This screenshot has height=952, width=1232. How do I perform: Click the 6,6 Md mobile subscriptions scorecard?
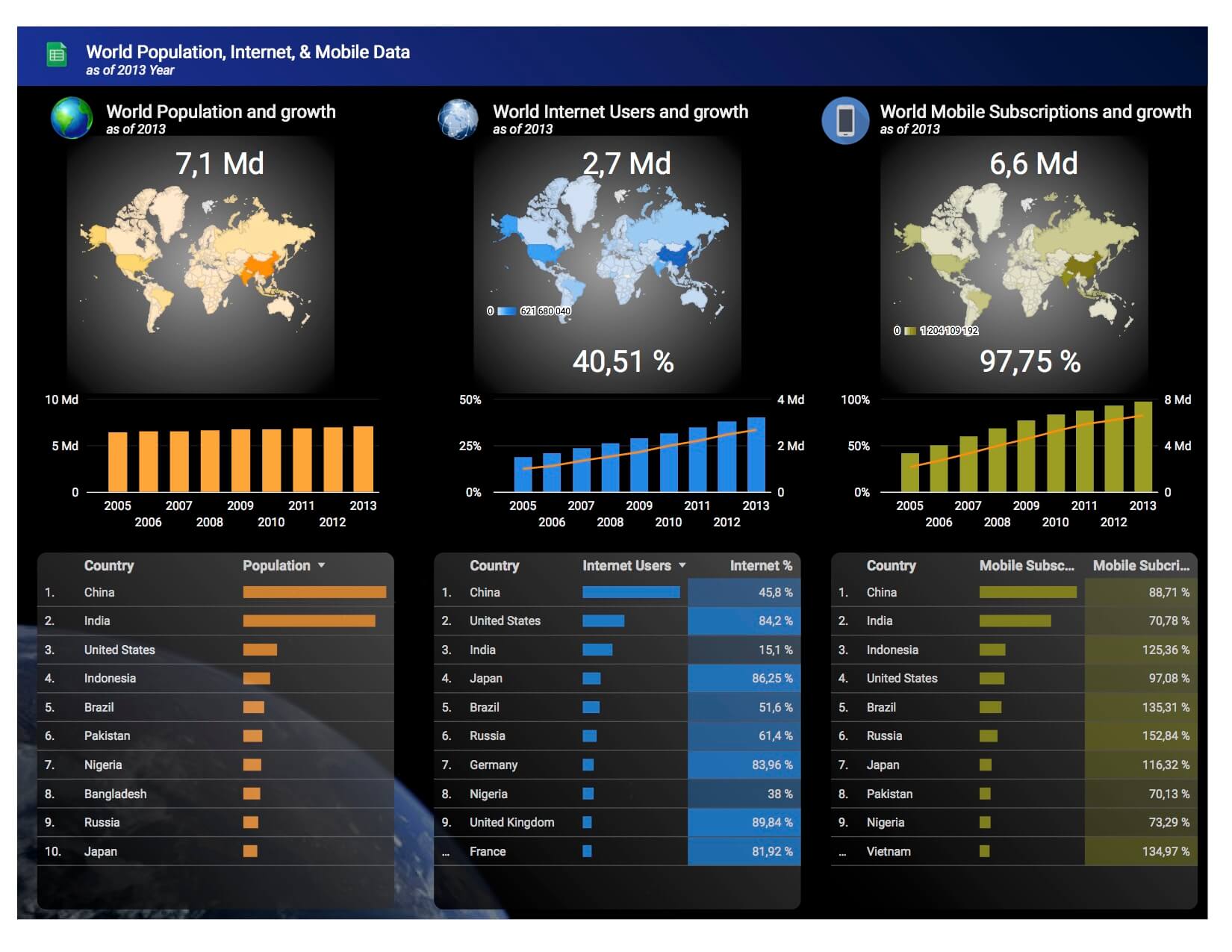pyautogui.click(x=1033, y=164)
